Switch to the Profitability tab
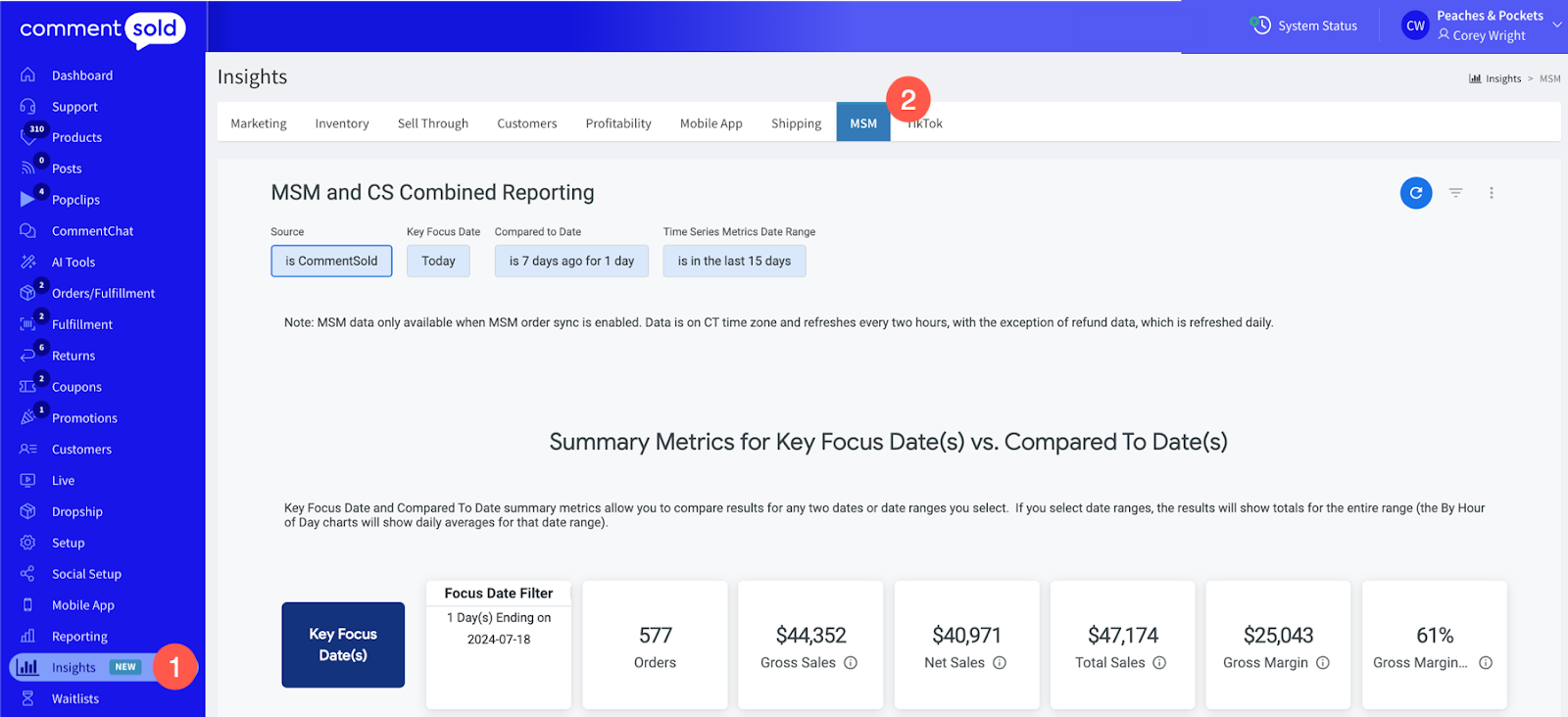1568x717 pixels. [618, 123]
